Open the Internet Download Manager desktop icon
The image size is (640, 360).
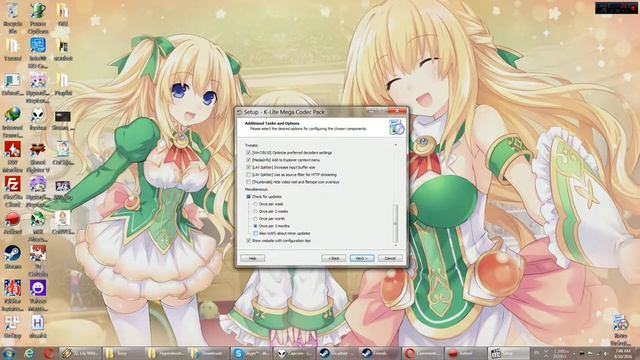click(x=13, y=122)
